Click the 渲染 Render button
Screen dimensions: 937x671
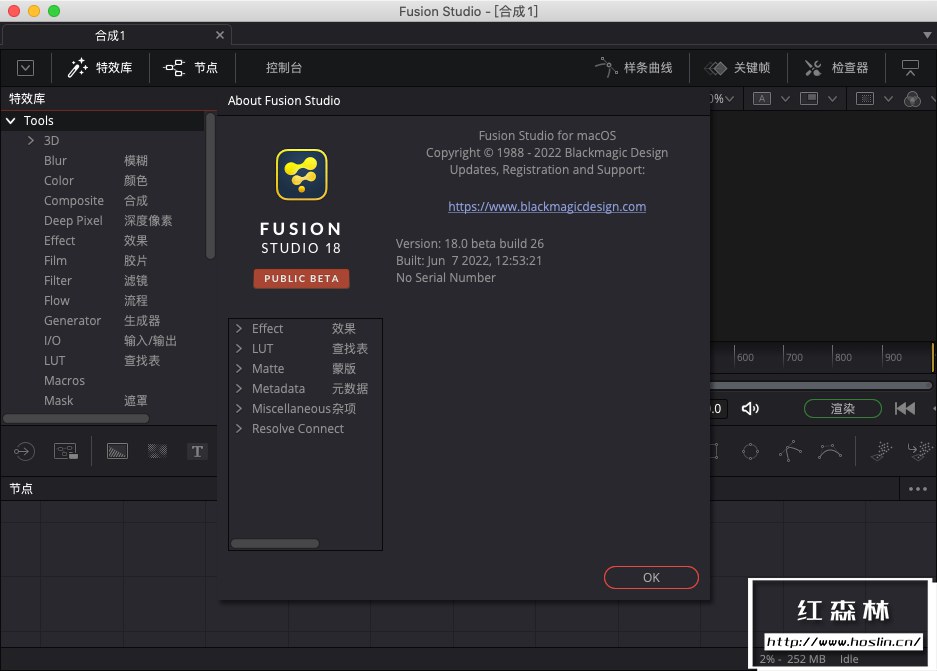(843, 409)
